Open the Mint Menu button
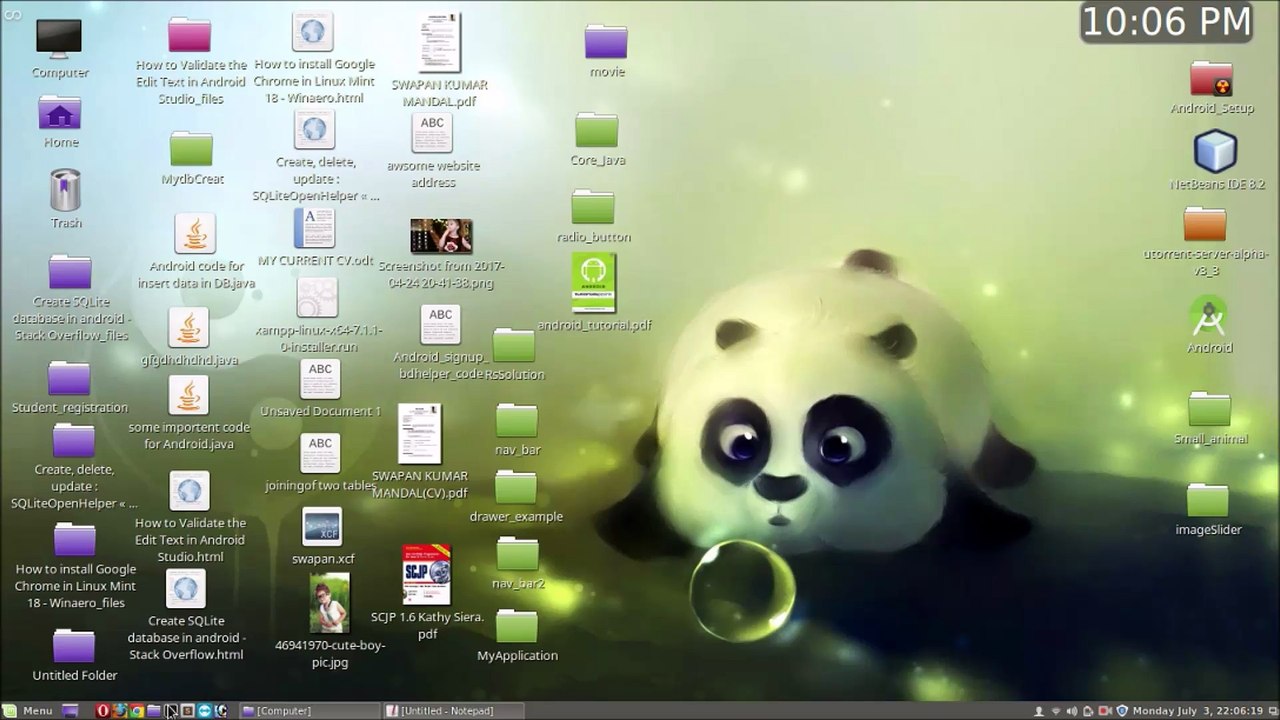Image resolution: width=1280 pixels, height=720 pixels. [28, 711]
